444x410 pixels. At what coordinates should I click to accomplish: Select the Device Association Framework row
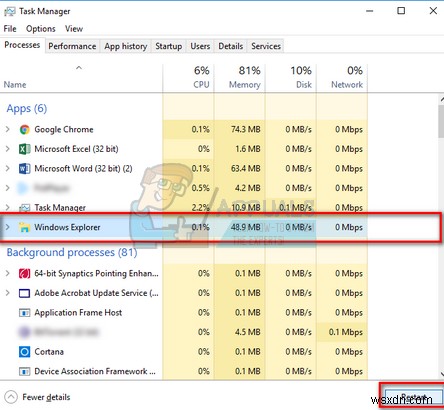[184, 371]
